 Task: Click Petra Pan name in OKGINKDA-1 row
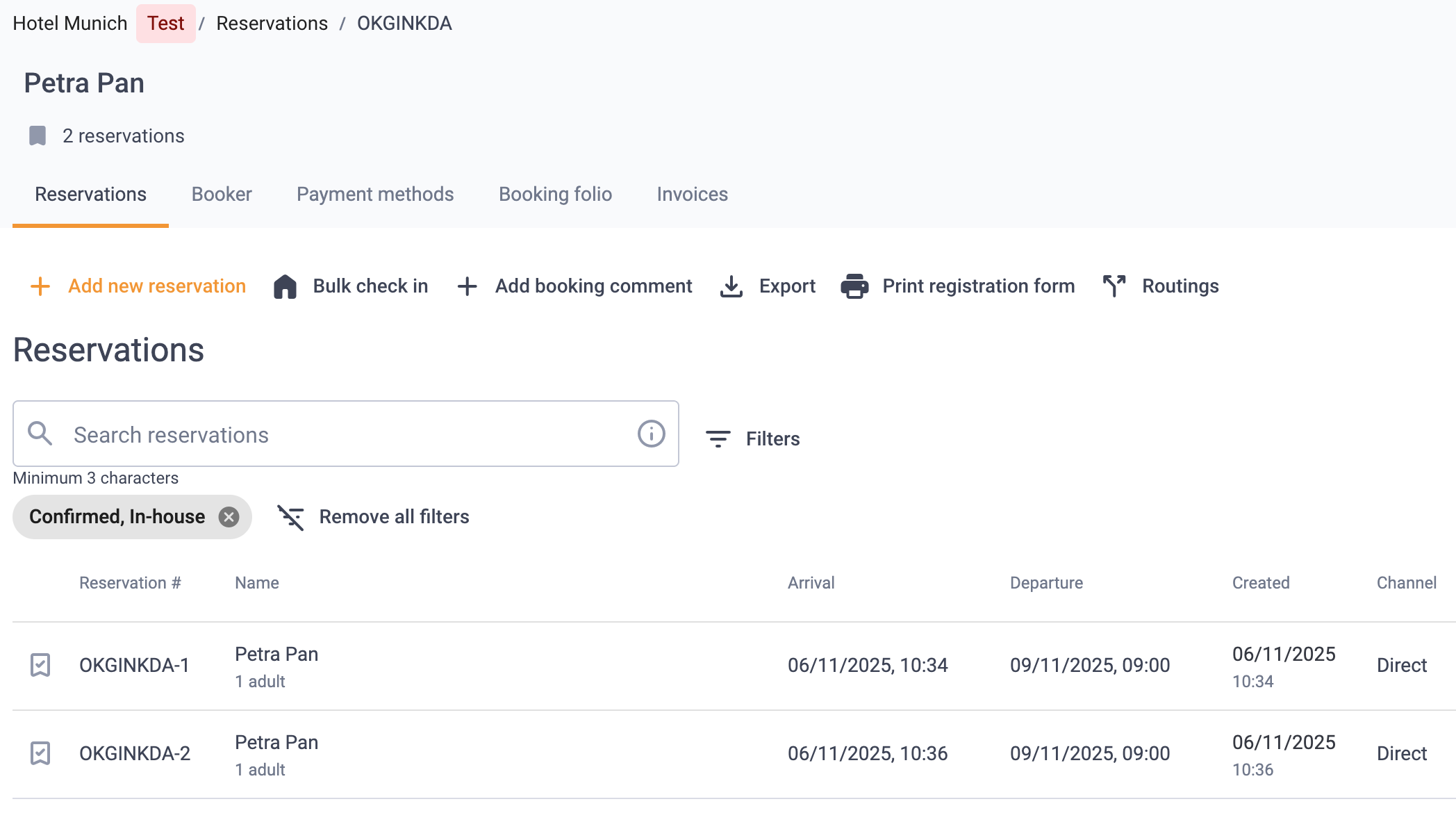point(276,655)
